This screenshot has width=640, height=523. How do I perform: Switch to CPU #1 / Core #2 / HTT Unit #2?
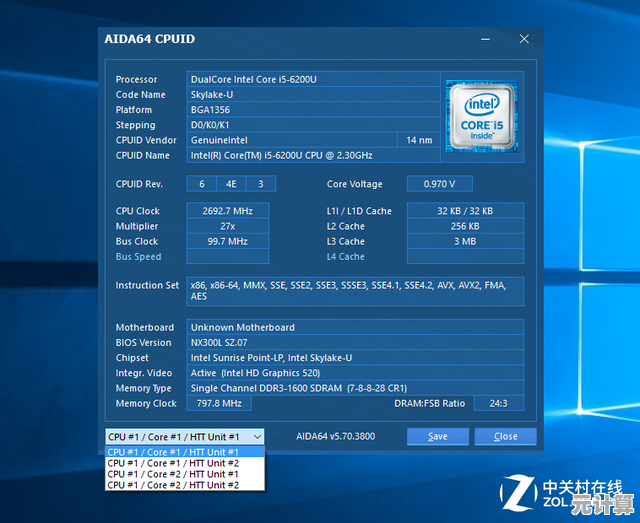pos(173,485)
